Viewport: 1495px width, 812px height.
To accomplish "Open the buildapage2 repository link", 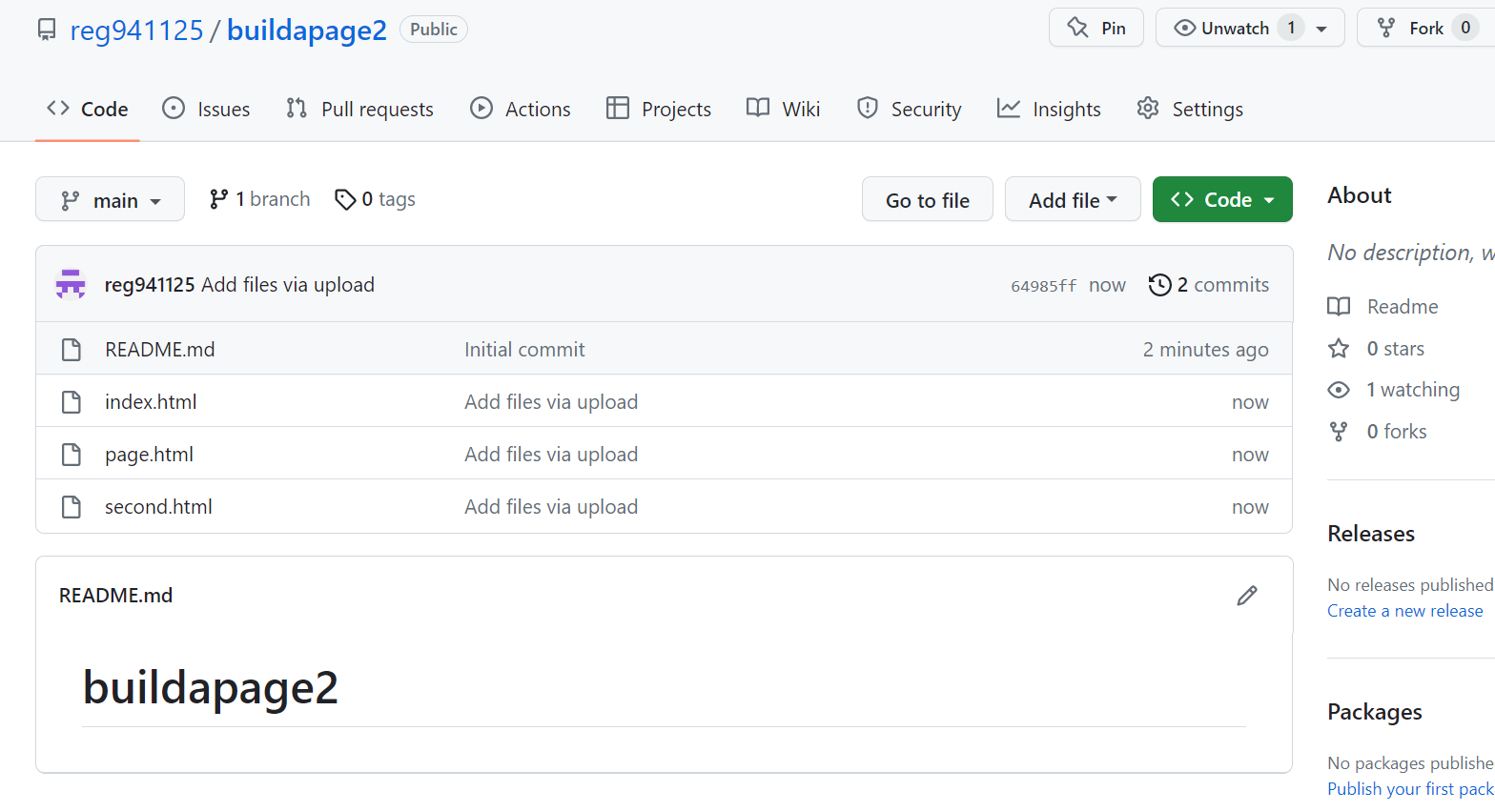I will (307, 30).
